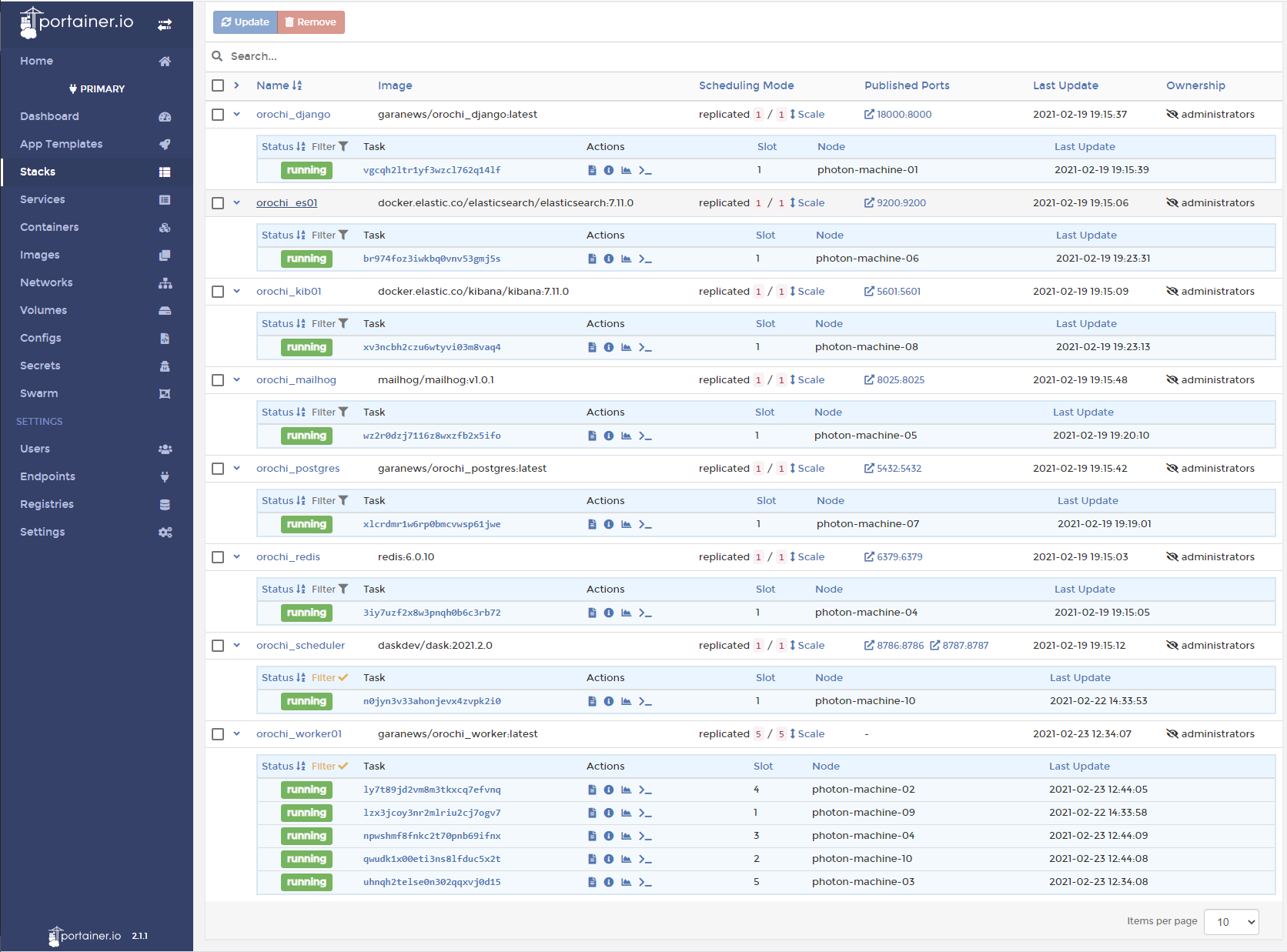The width and height of the screenshot is (1287, 952).
Task: Click the red Remove button
Action: coord(311,22)
